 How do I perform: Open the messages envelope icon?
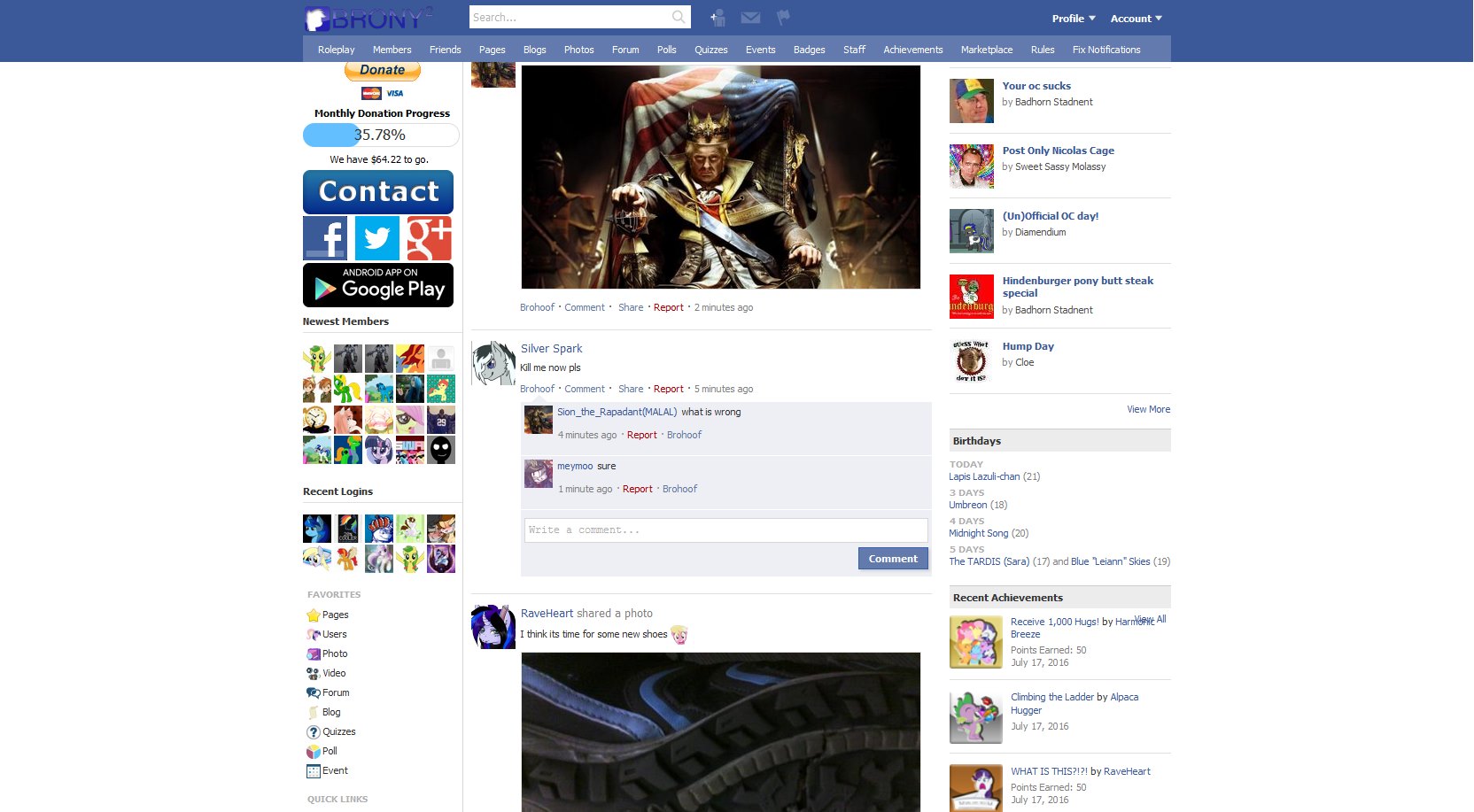[750, 18]
